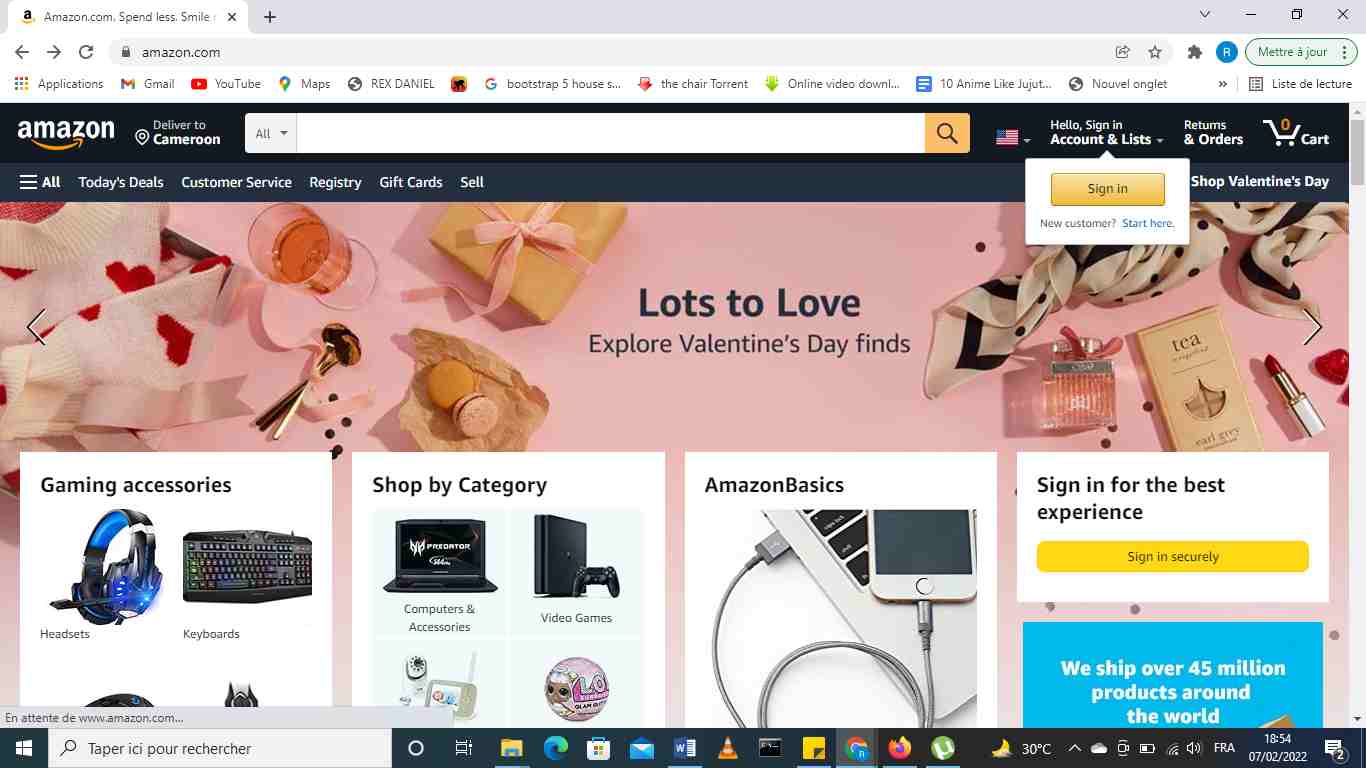Show next carousel banner with right arrow
This screenshot has width=1366, height=768.
click(x=1312, y=327)
